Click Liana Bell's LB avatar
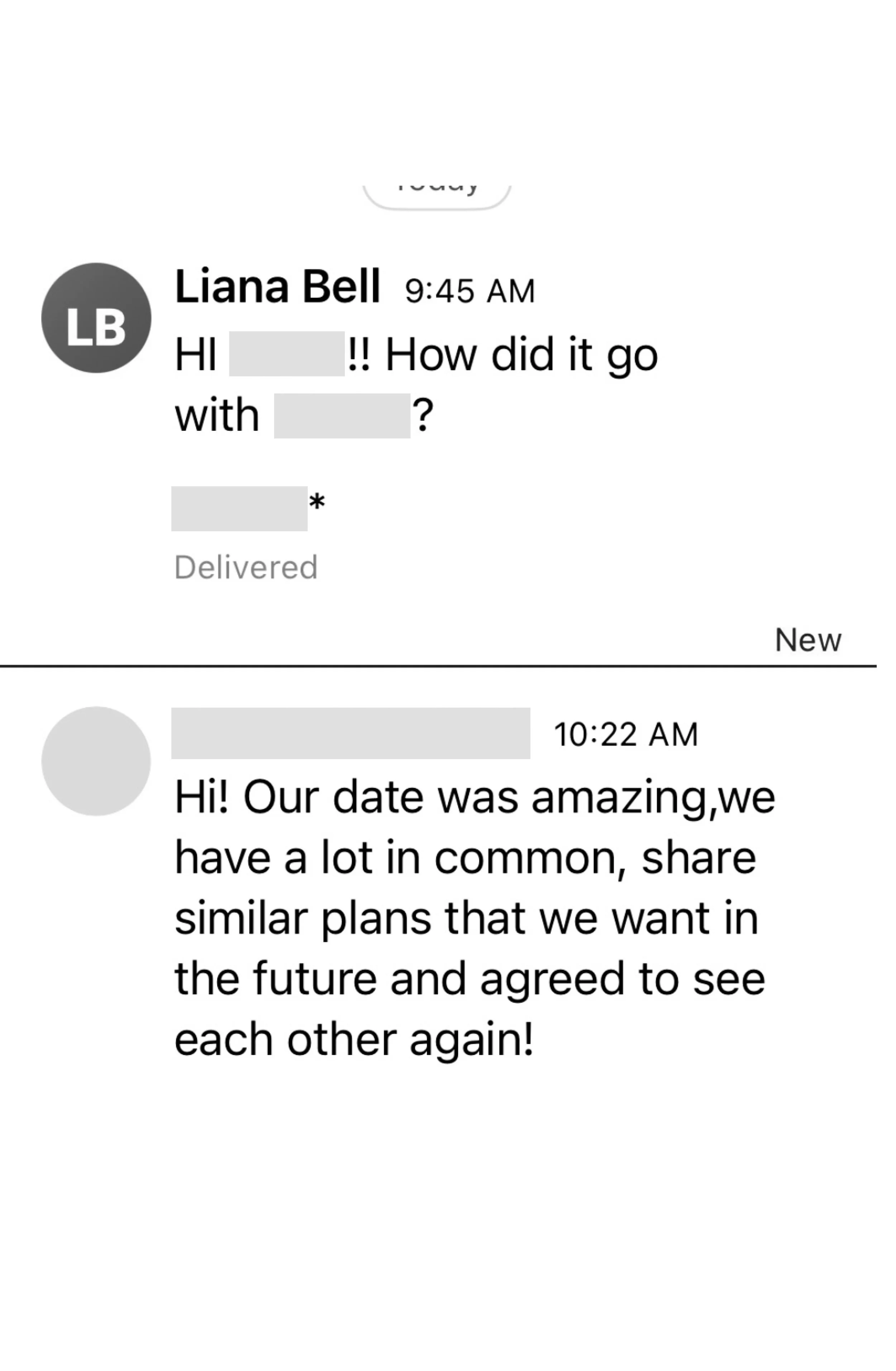896x1371 pixels. (96, 318)
